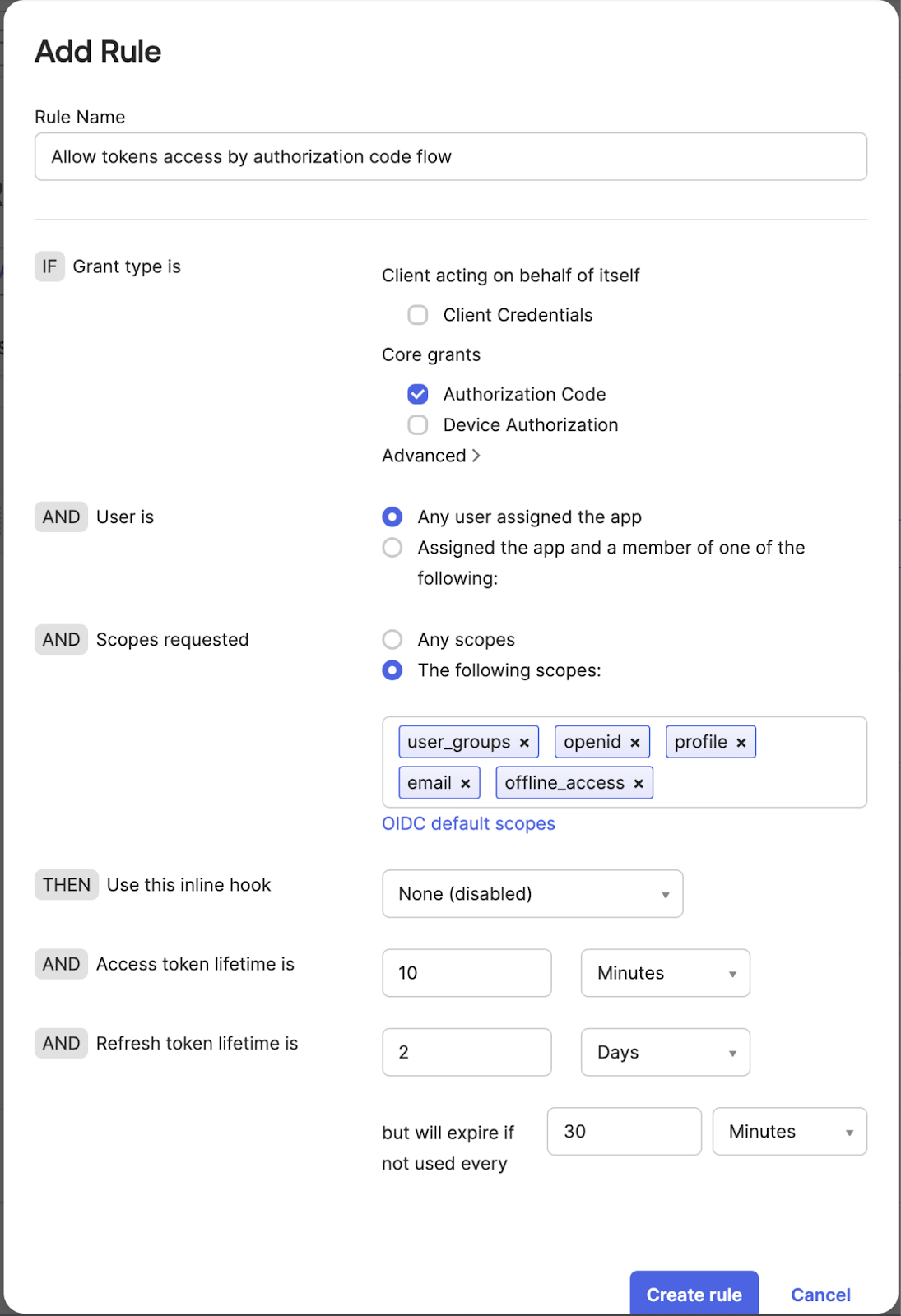Remove the email scope tag
This screenshot has height=1316, width=901.
point(466,784)
